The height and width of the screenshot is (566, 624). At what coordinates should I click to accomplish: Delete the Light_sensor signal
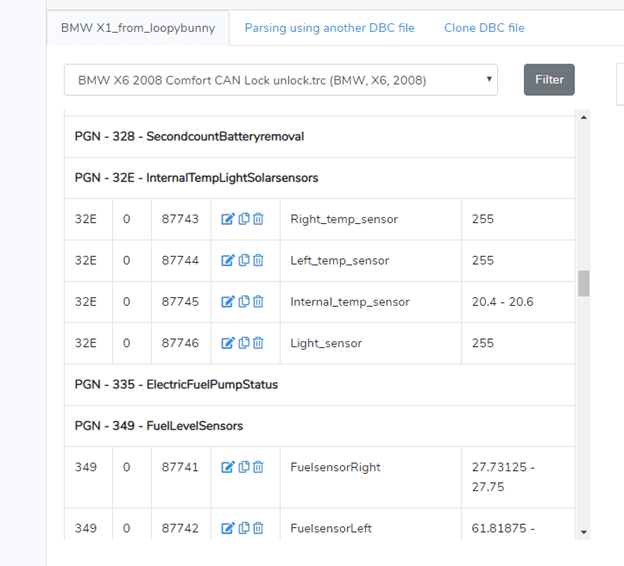[x=258, y=343]
